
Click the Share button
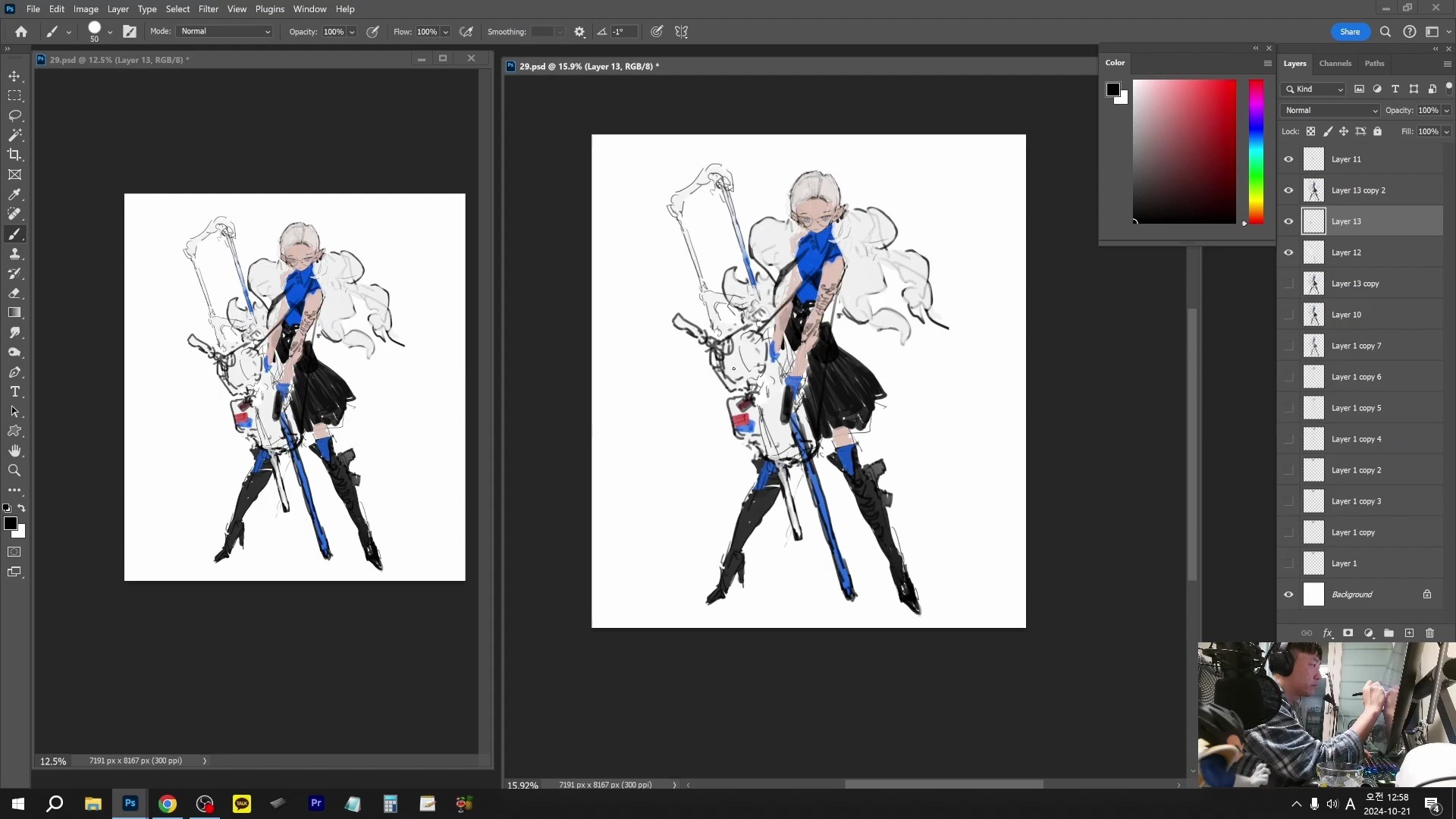1350,31
